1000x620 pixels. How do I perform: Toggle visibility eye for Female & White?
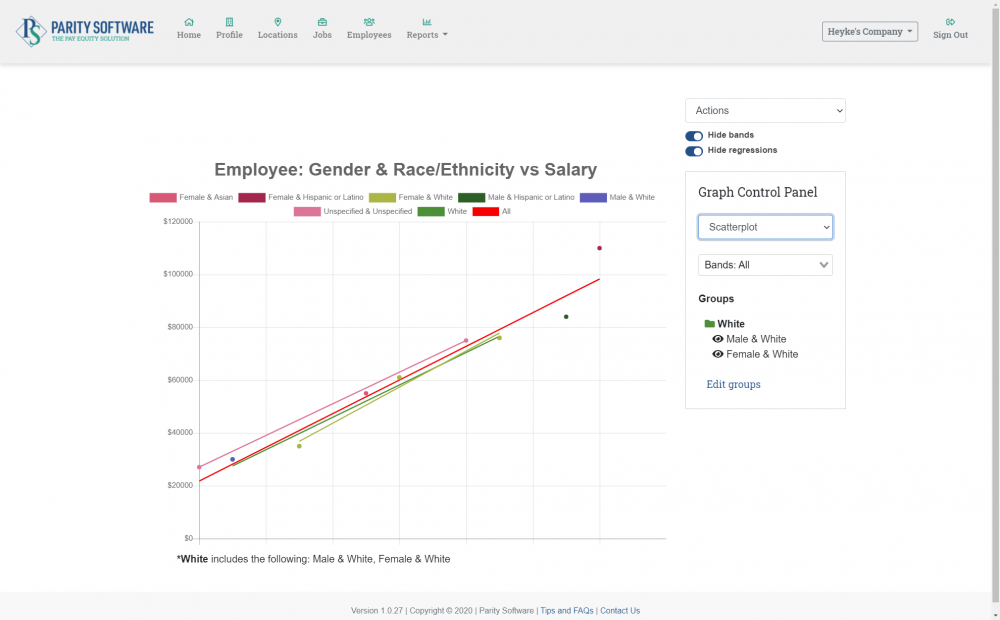click(x=717, y=355)
